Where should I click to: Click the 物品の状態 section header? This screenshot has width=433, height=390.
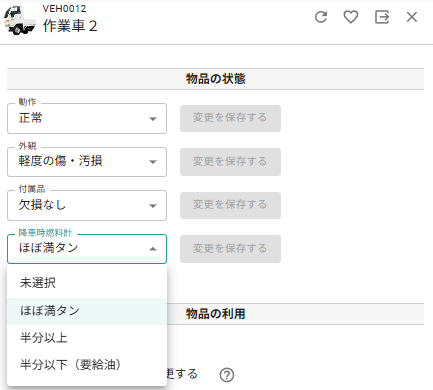click(x=215, y=79)
